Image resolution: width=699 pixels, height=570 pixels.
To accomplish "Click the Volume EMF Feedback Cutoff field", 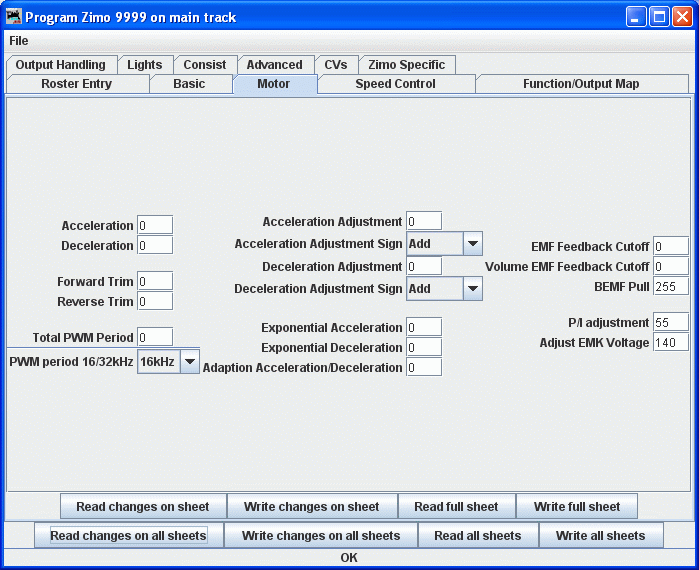I will [671, 266].
